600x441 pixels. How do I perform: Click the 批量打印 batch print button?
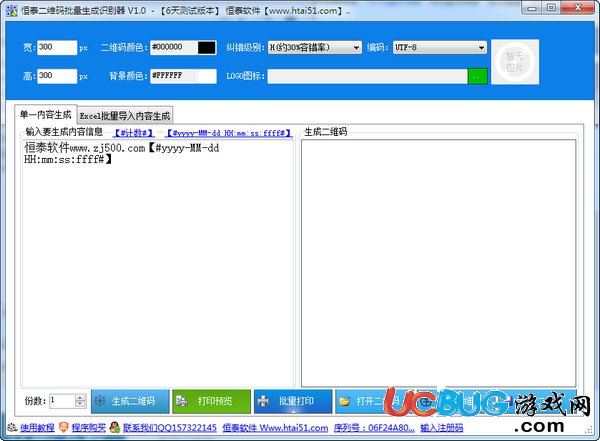click(x=293, y=401)
